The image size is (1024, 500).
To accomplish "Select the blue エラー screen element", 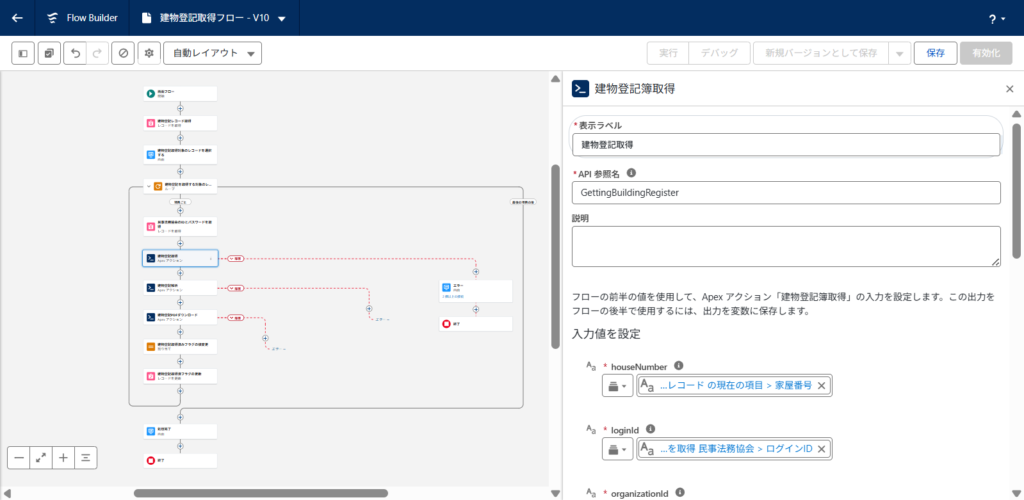I will pyautogui.click(x=475, y=291).
